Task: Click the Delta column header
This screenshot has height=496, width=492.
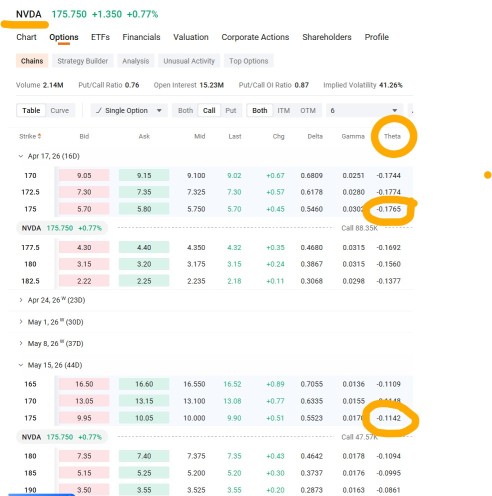Action: [315, 136]
